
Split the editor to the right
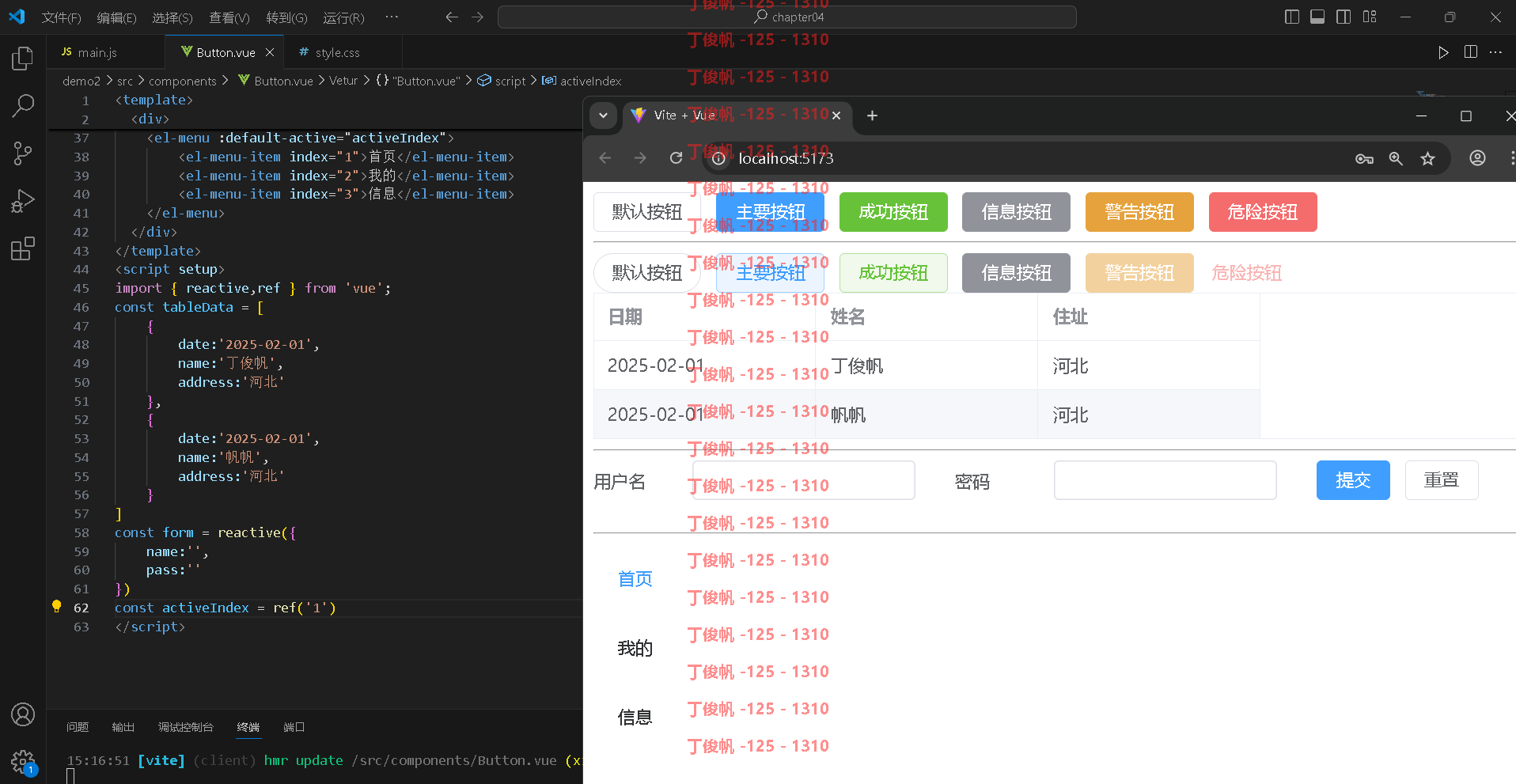coord(1471,52)
